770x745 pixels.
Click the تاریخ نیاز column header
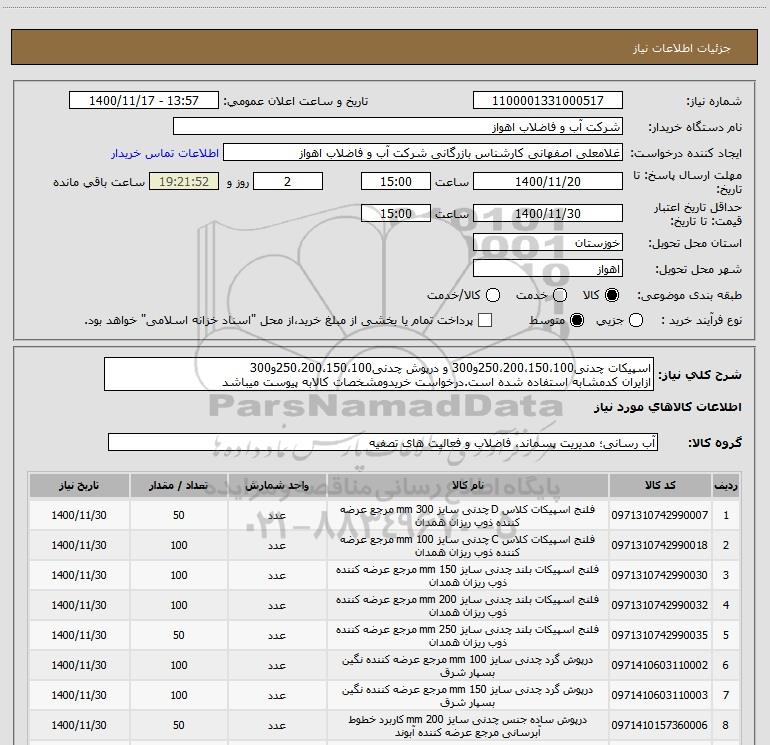click(x=79, y=486)
